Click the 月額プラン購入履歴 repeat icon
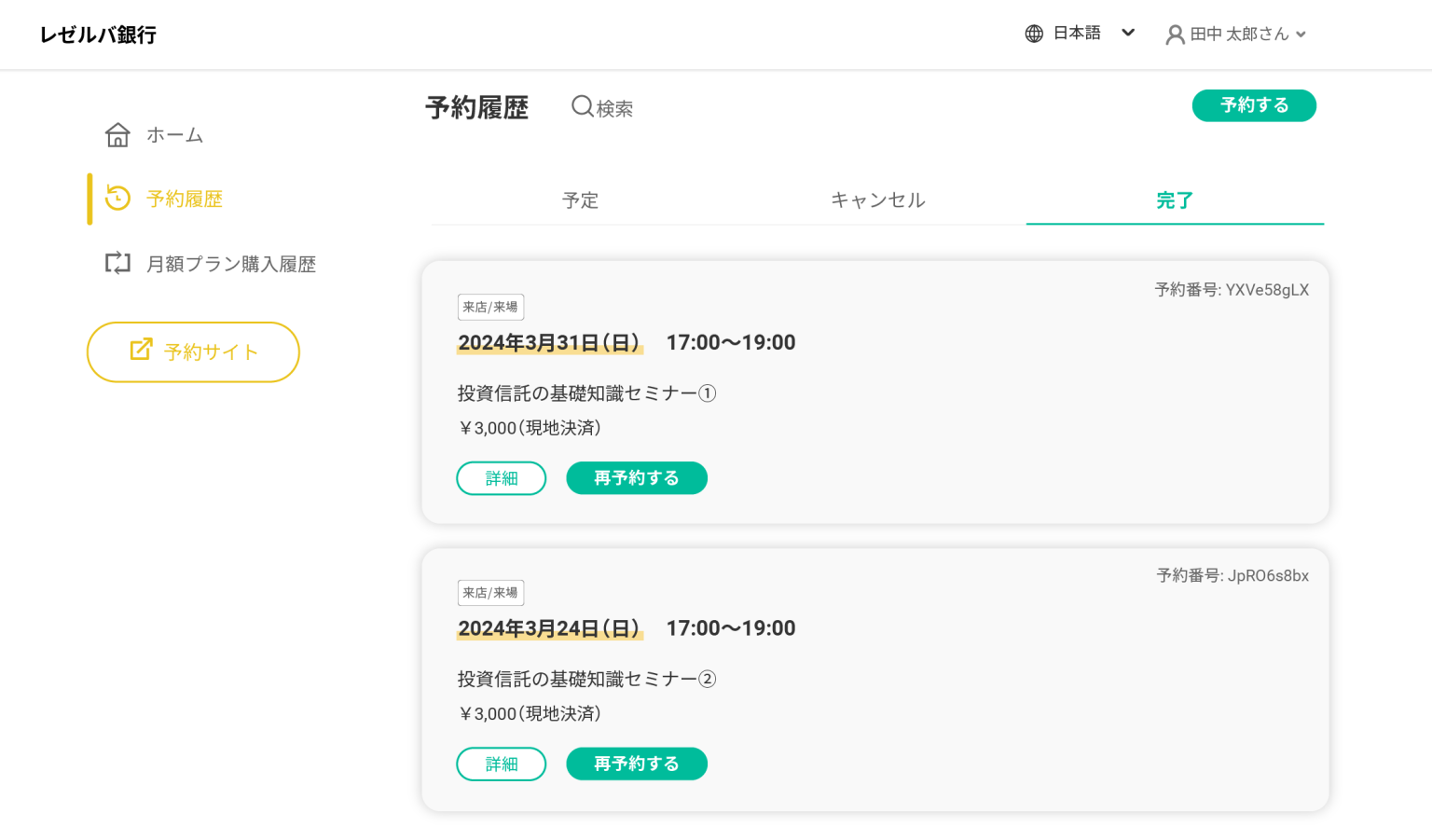Image resolution: width=1432 pixels, height=840 pixels. (117, 263)
